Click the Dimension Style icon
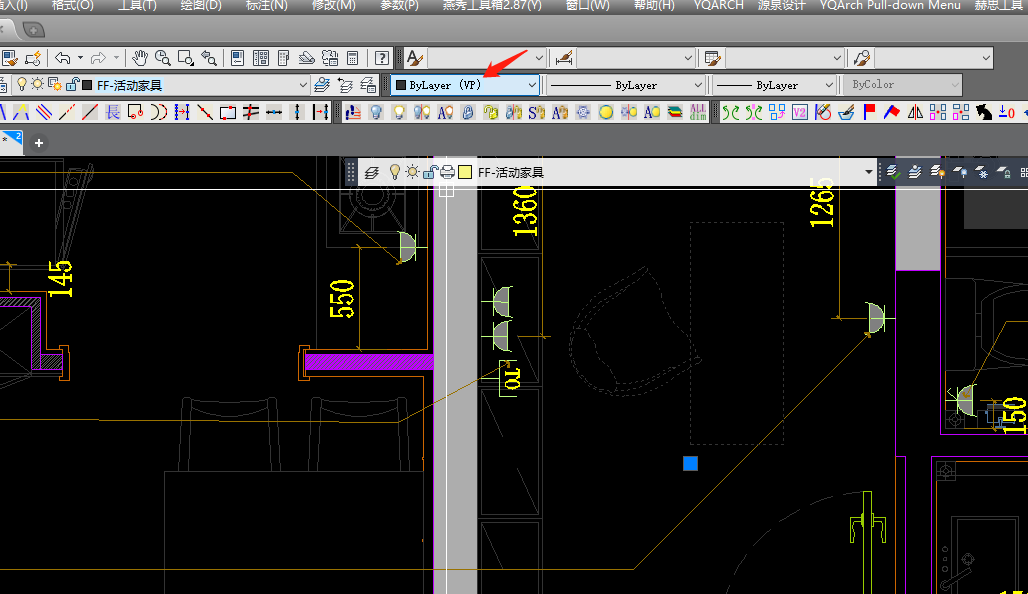Image resolution: width=1028 pixels, height=594 pixels. pyautogui.click(x=564, y=58)
